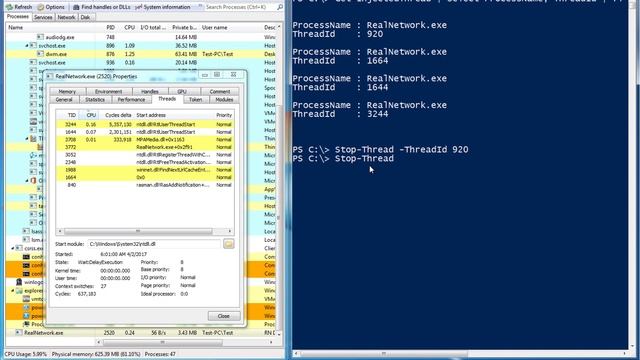The height and width of the screenshot is (360, 640).
Task: Click Processes count in status bar
Action: coord(160,354)
